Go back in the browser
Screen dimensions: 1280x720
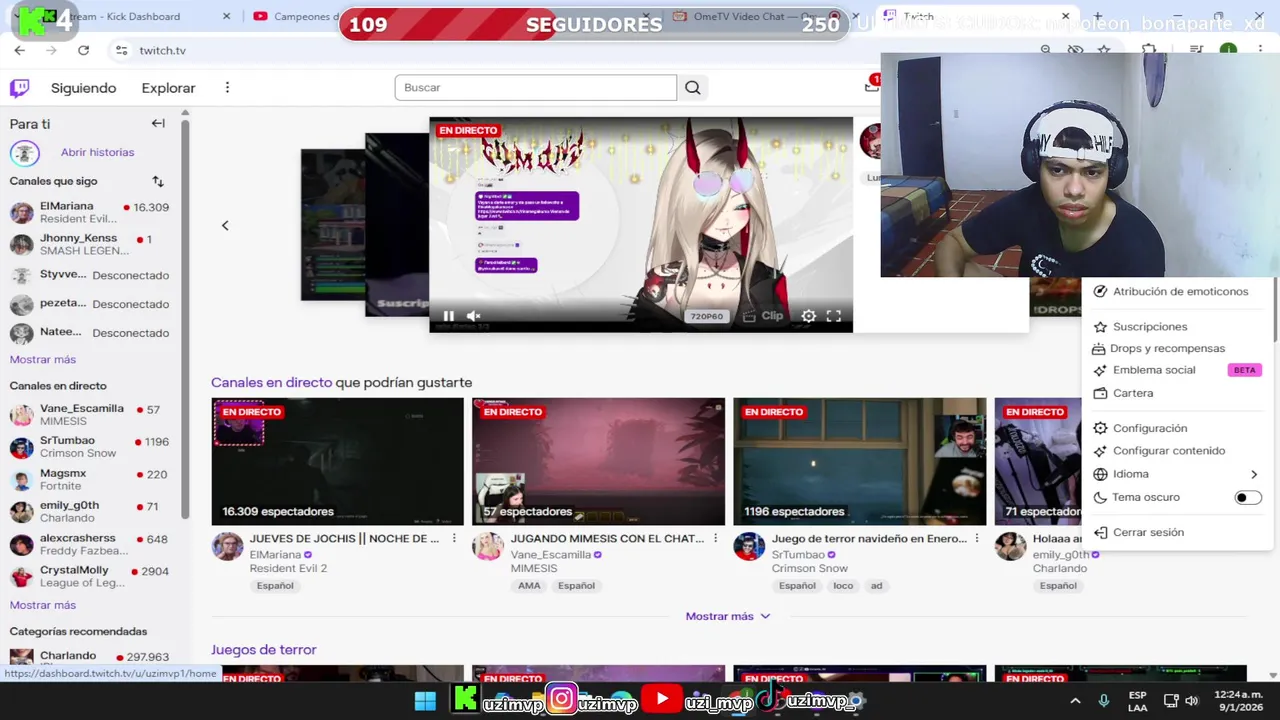pyautogui.click(x=20, y=50)
